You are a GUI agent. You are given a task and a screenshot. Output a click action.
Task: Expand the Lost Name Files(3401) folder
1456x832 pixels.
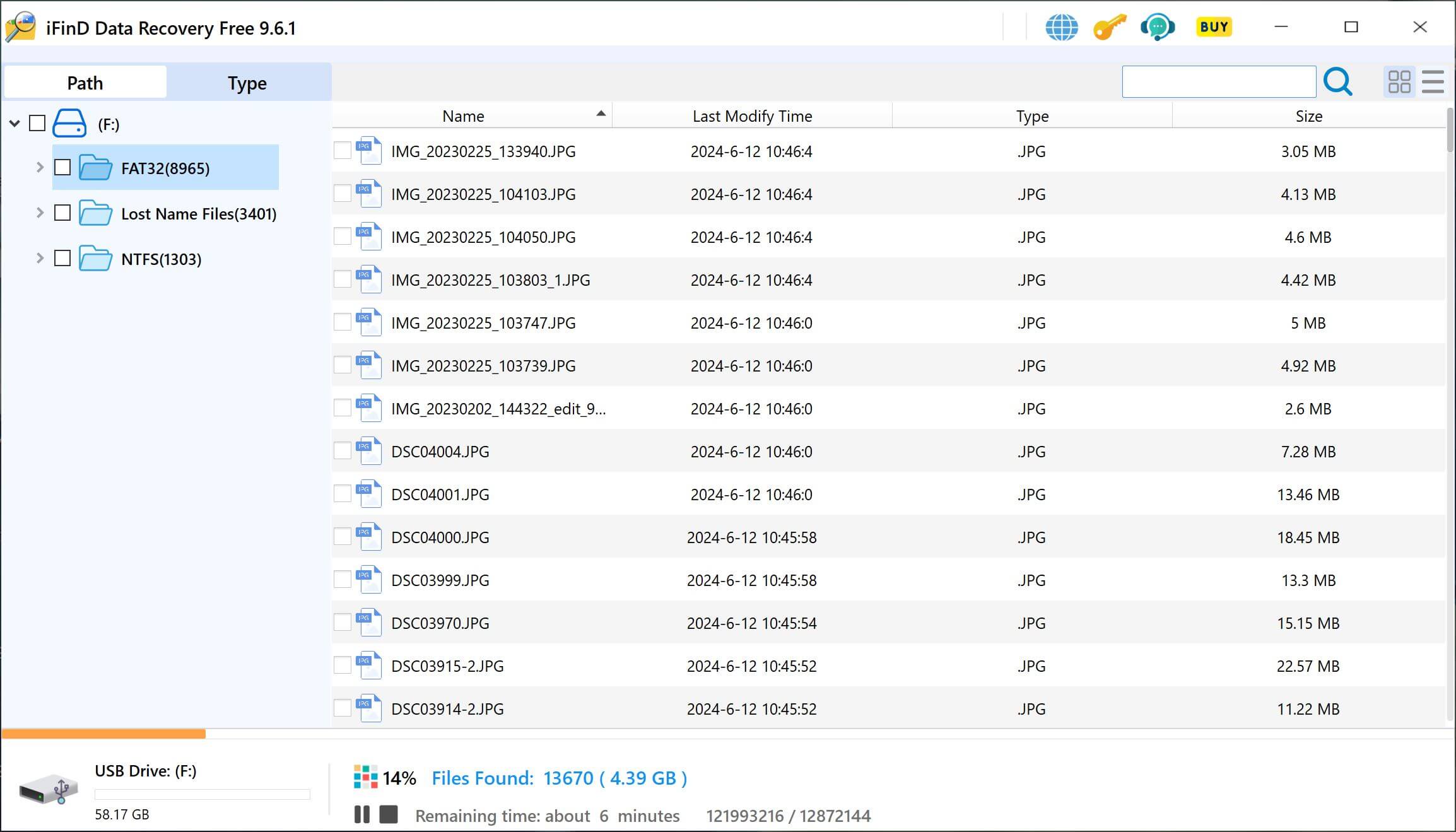40,213
